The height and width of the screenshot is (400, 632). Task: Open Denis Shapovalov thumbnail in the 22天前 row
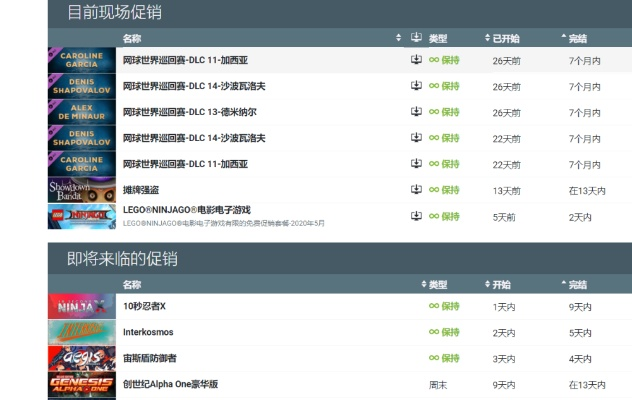tap(82, 138)
